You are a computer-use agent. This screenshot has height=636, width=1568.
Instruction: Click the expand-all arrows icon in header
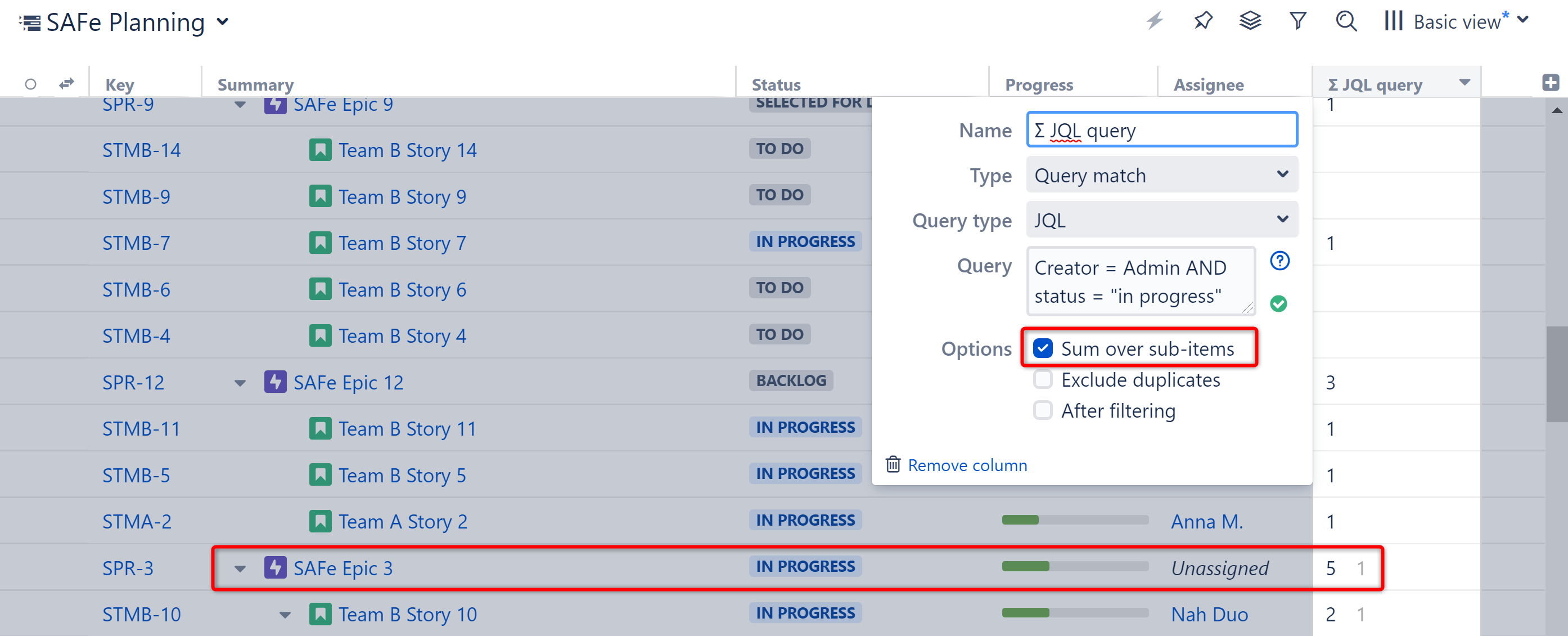(66, 83)
